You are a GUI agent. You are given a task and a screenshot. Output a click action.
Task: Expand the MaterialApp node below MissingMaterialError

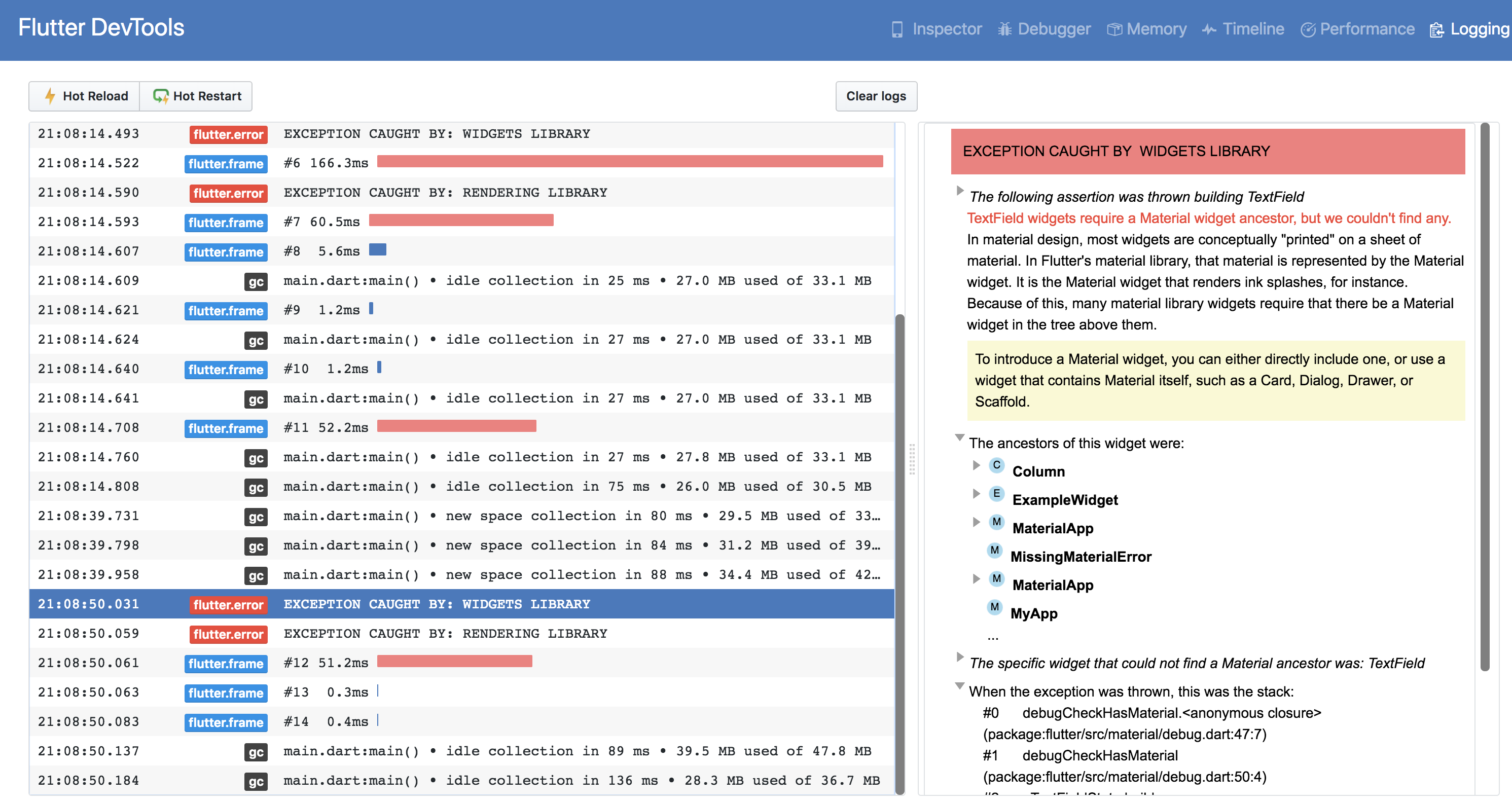(x=976, y=579)
